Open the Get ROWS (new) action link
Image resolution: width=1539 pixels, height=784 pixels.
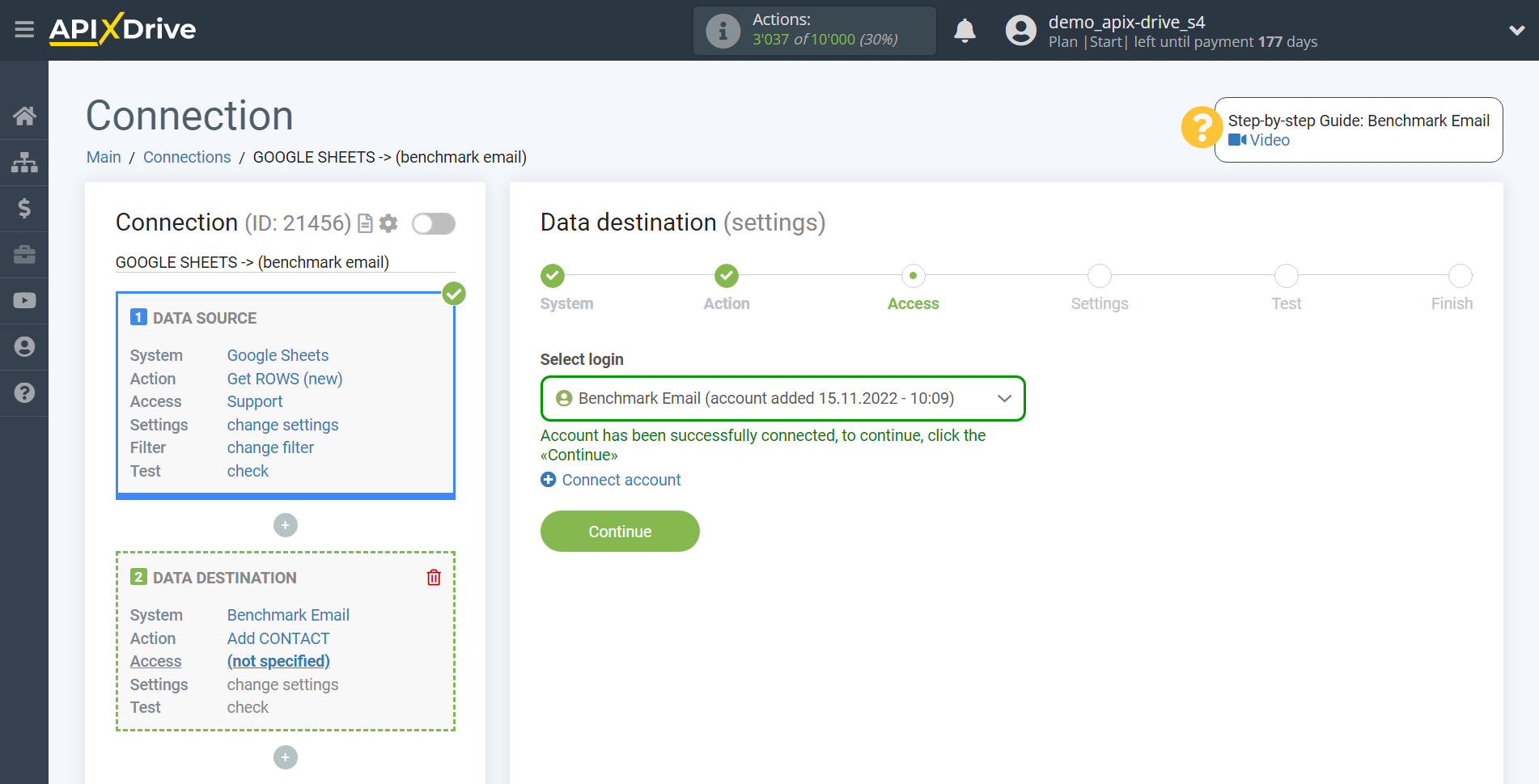(285, 379)
